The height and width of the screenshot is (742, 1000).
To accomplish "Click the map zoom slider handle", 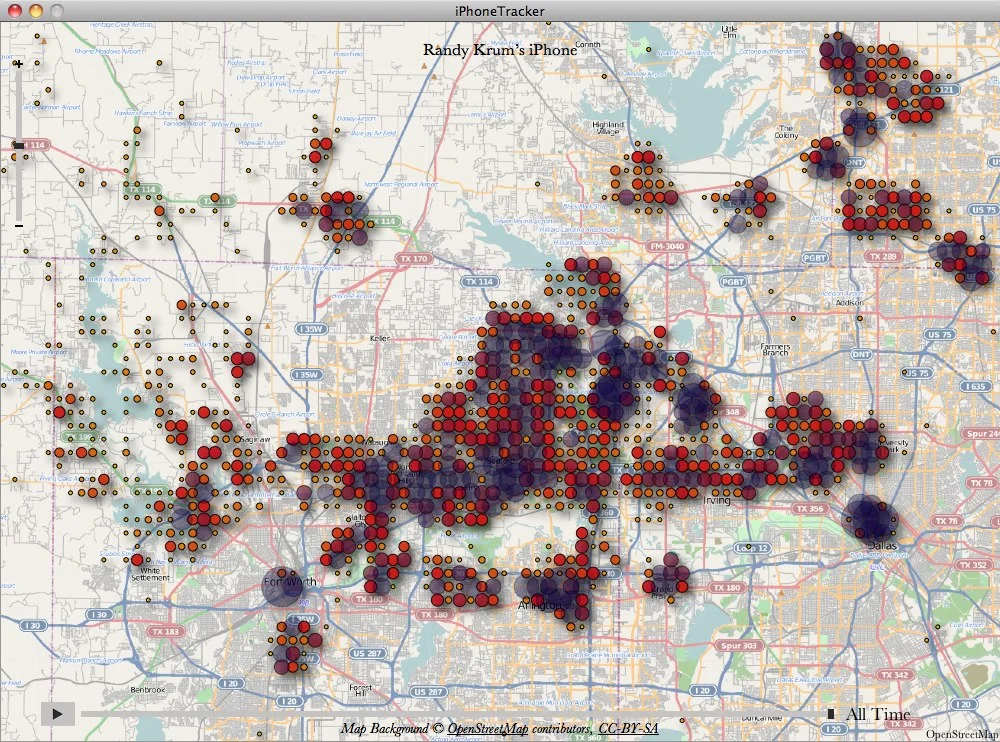I will [x=19, y=146].
